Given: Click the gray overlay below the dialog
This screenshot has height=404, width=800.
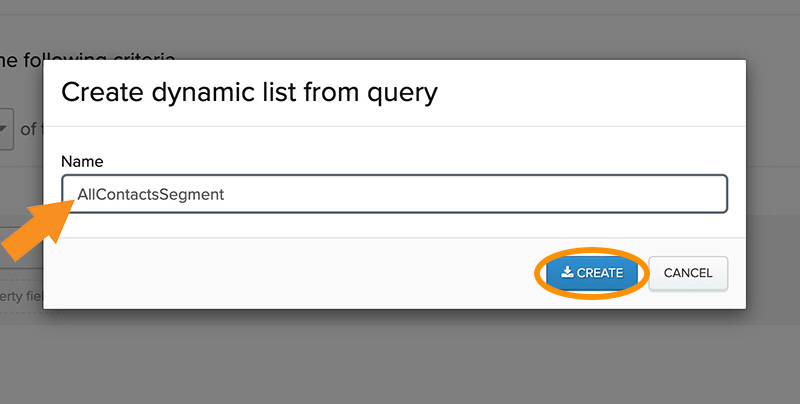Looking at the screenshot, I should [x=400, y=357].
